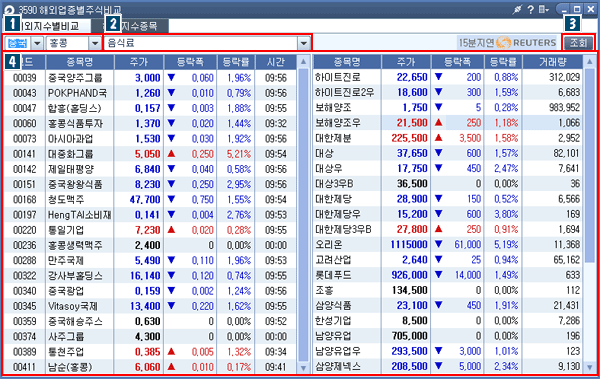
Task: Click the Hong Kong table scrollbar thumb
Action: click(x=303, y=215)
